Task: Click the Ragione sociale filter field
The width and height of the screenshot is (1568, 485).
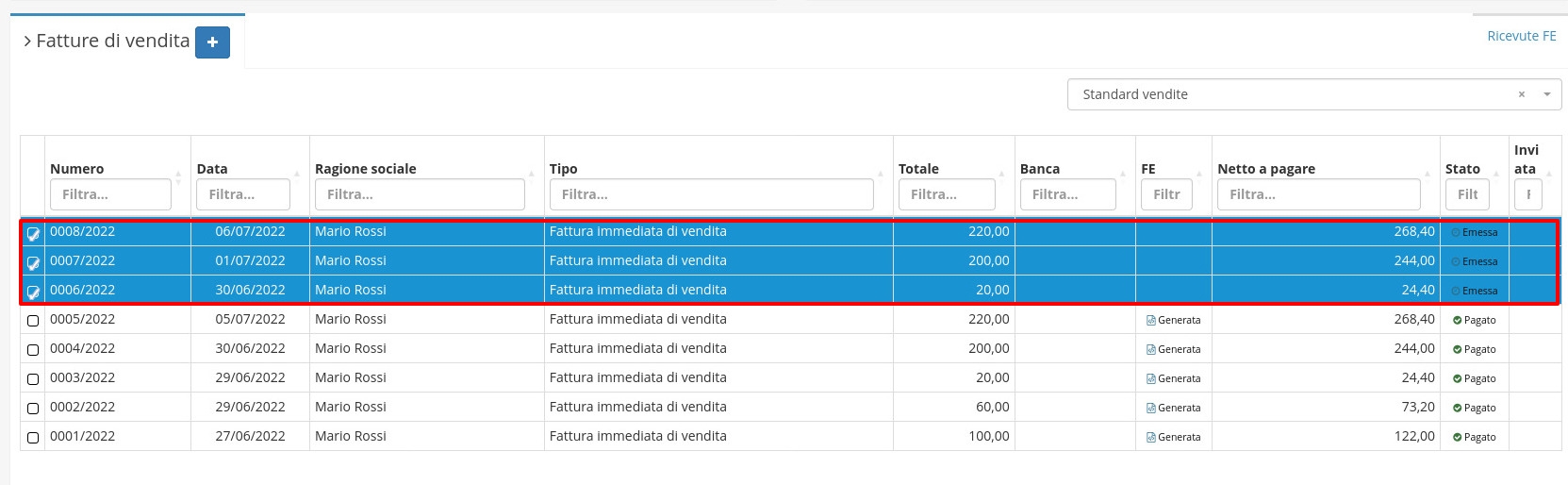Action: [420, 194]
